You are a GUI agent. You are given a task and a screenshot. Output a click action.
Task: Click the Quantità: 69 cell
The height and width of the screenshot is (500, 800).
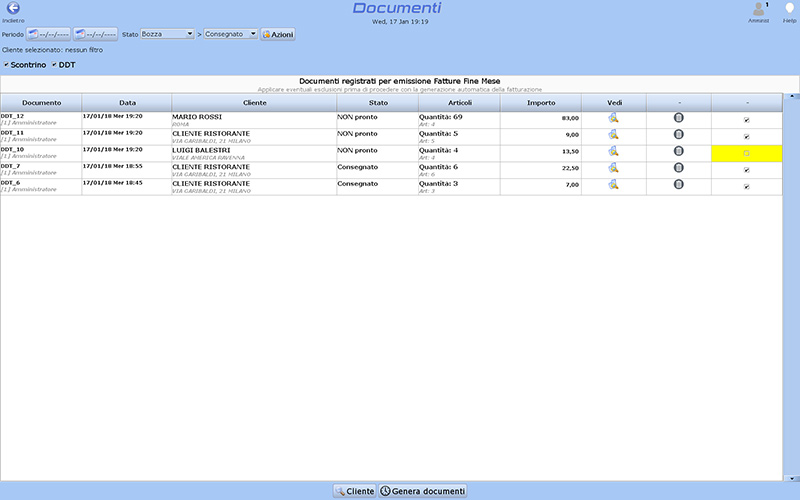459,120
